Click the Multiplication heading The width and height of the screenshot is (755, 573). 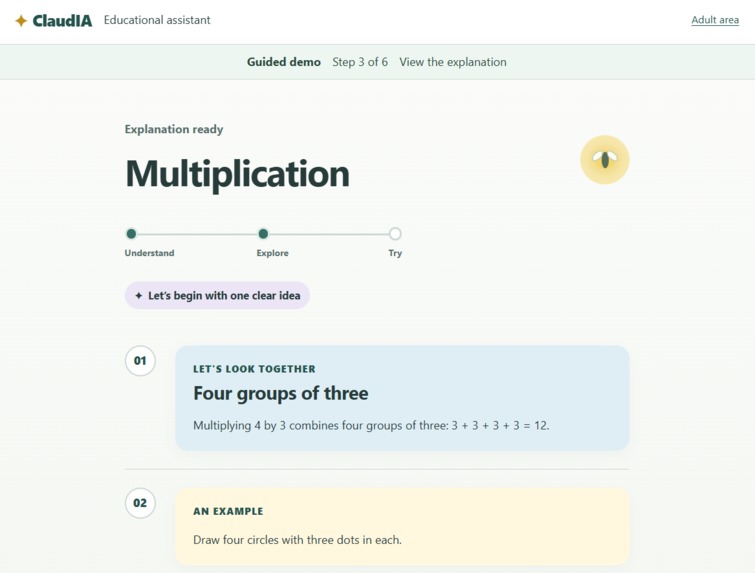237,174
